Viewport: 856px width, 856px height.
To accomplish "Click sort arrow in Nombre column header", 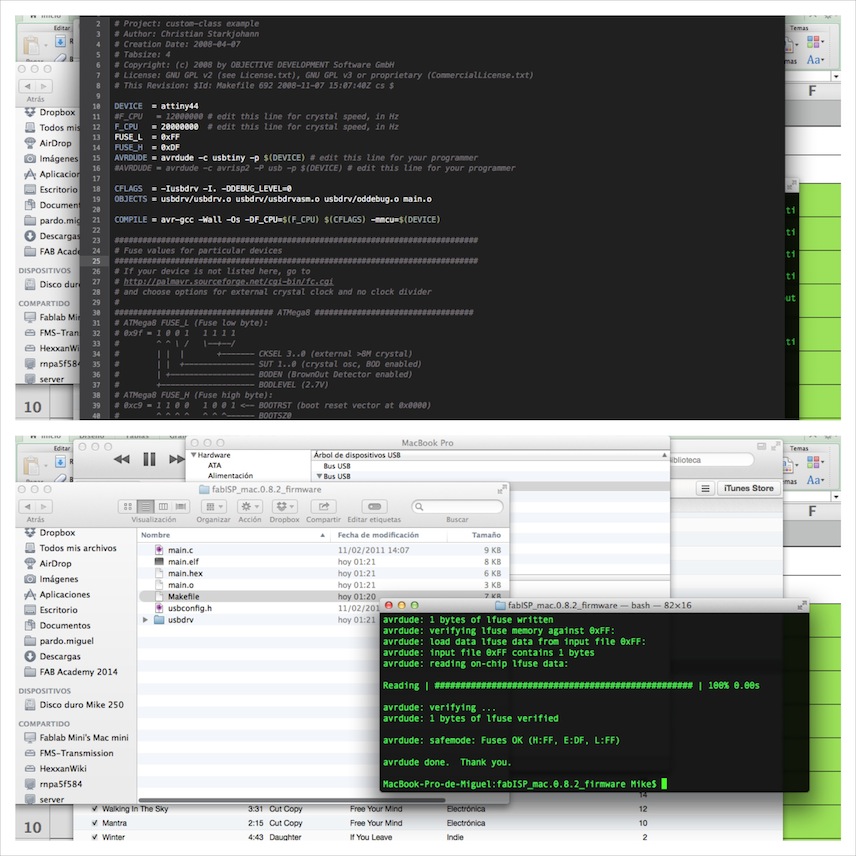I will [x=323, y=536].
